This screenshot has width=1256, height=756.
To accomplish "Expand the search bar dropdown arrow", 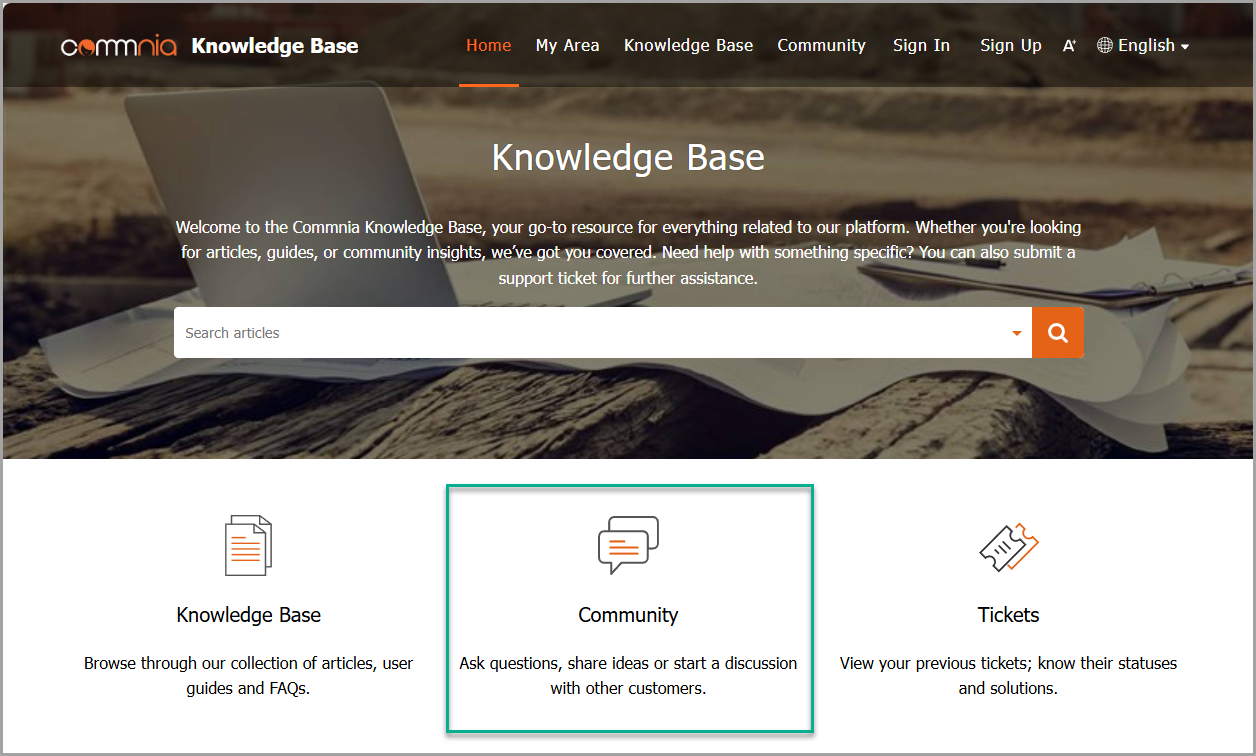I will click(1017, 333).
